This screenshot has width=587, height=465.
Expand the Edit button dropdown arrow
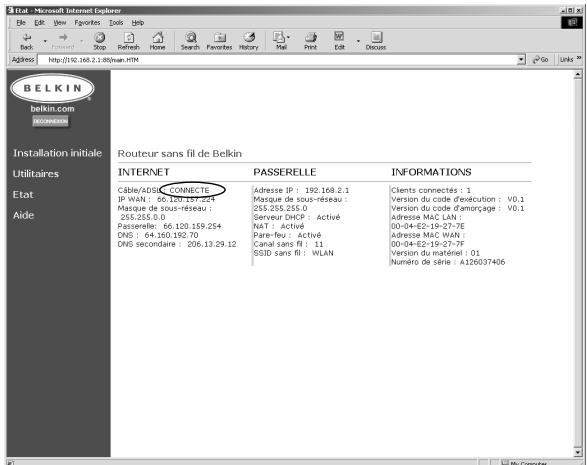click(358, 40)
